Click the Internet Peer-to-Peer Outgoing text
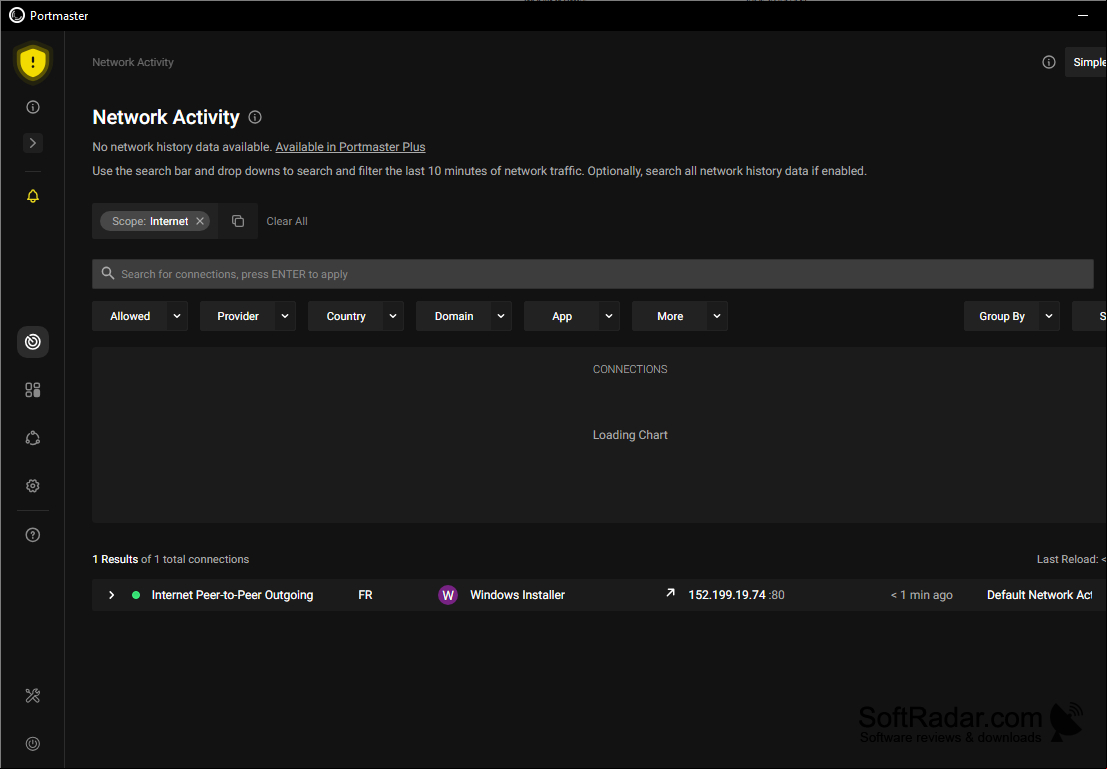The height and width of the screenshot is (769, 1107). [x=232, y=595]
